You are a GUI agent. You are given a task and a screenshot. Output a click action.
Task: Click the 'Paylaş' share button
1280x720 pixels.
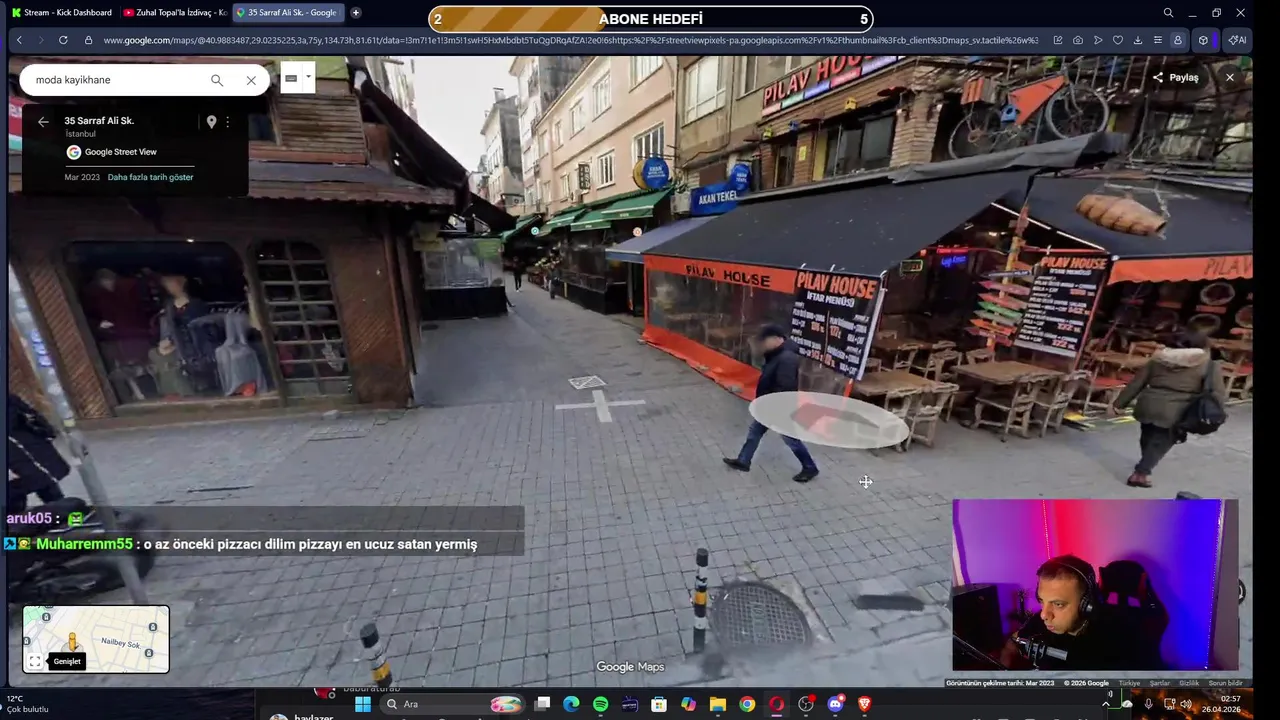[x=1176, y=77]
